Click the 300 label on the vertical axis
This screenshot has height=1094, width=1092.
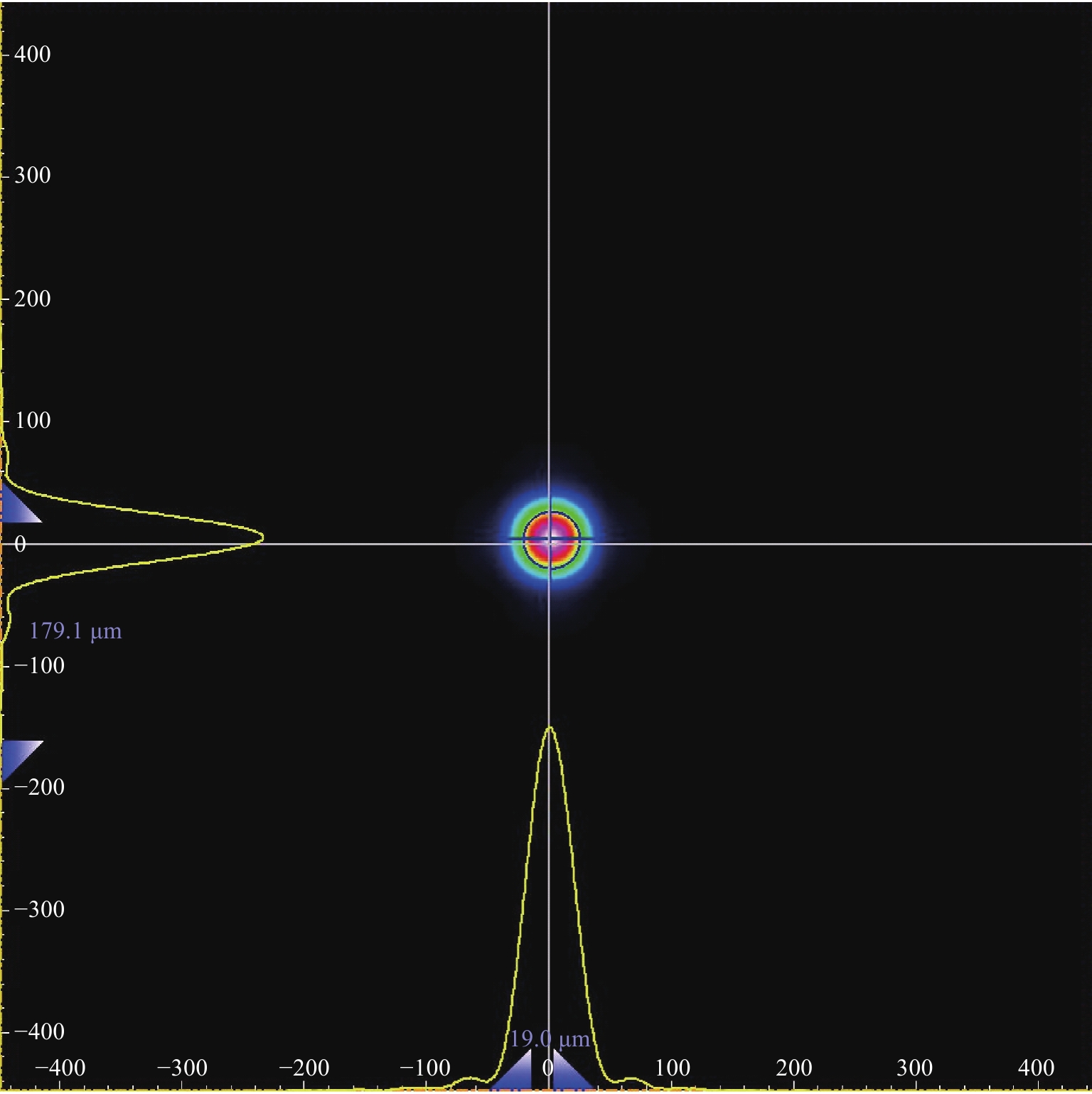[x=33, y=175]
